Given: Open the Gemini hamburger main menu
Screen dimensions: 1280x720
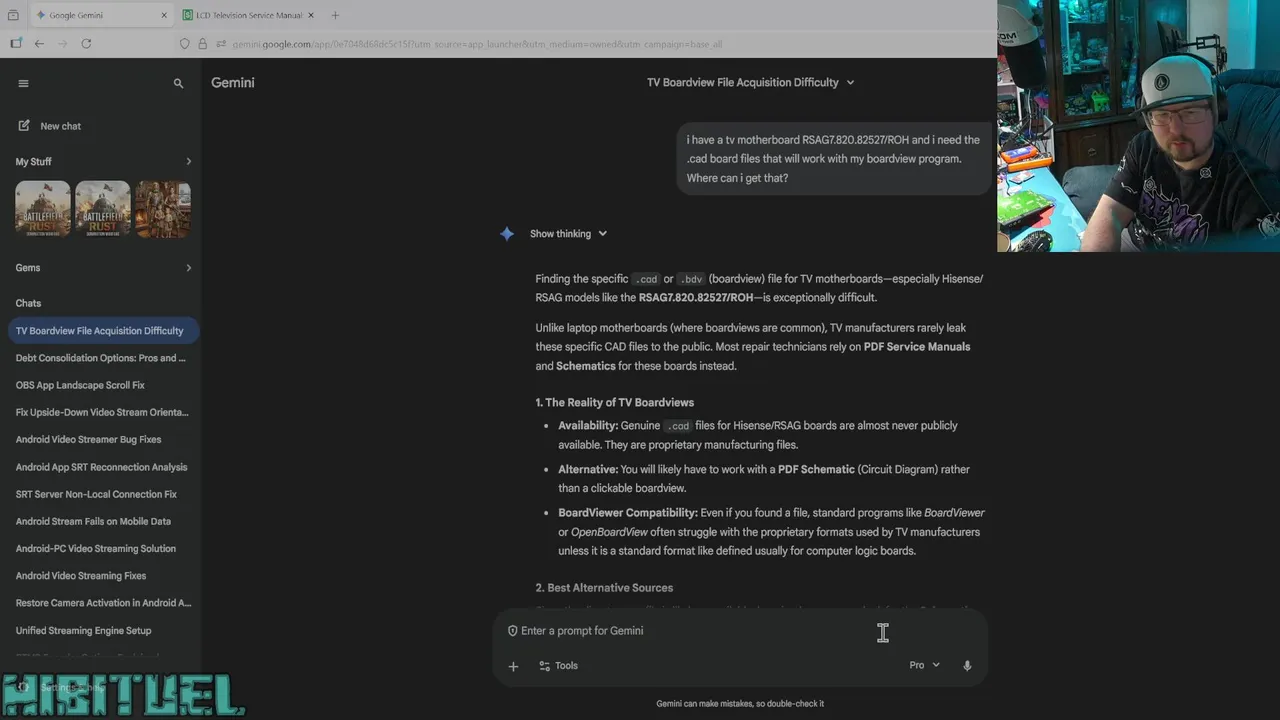Looking at the screenshot, I should click(23, 83).
